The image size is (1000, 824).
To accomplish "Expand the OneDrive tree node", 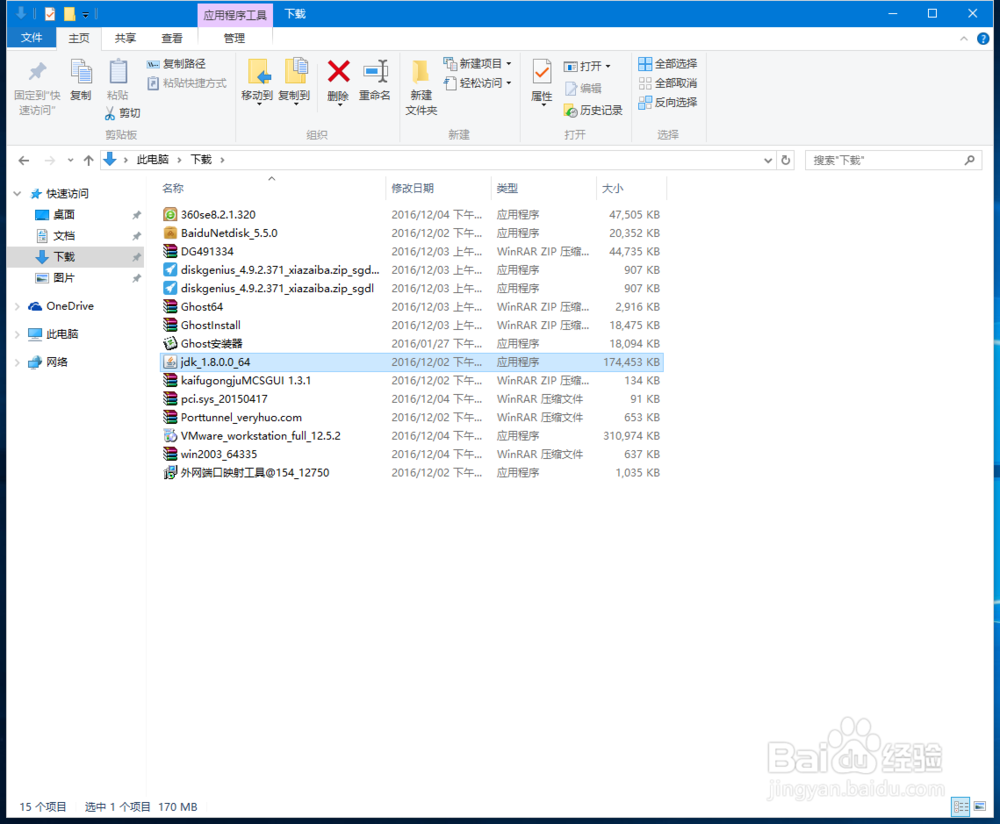I will point(18,306).
